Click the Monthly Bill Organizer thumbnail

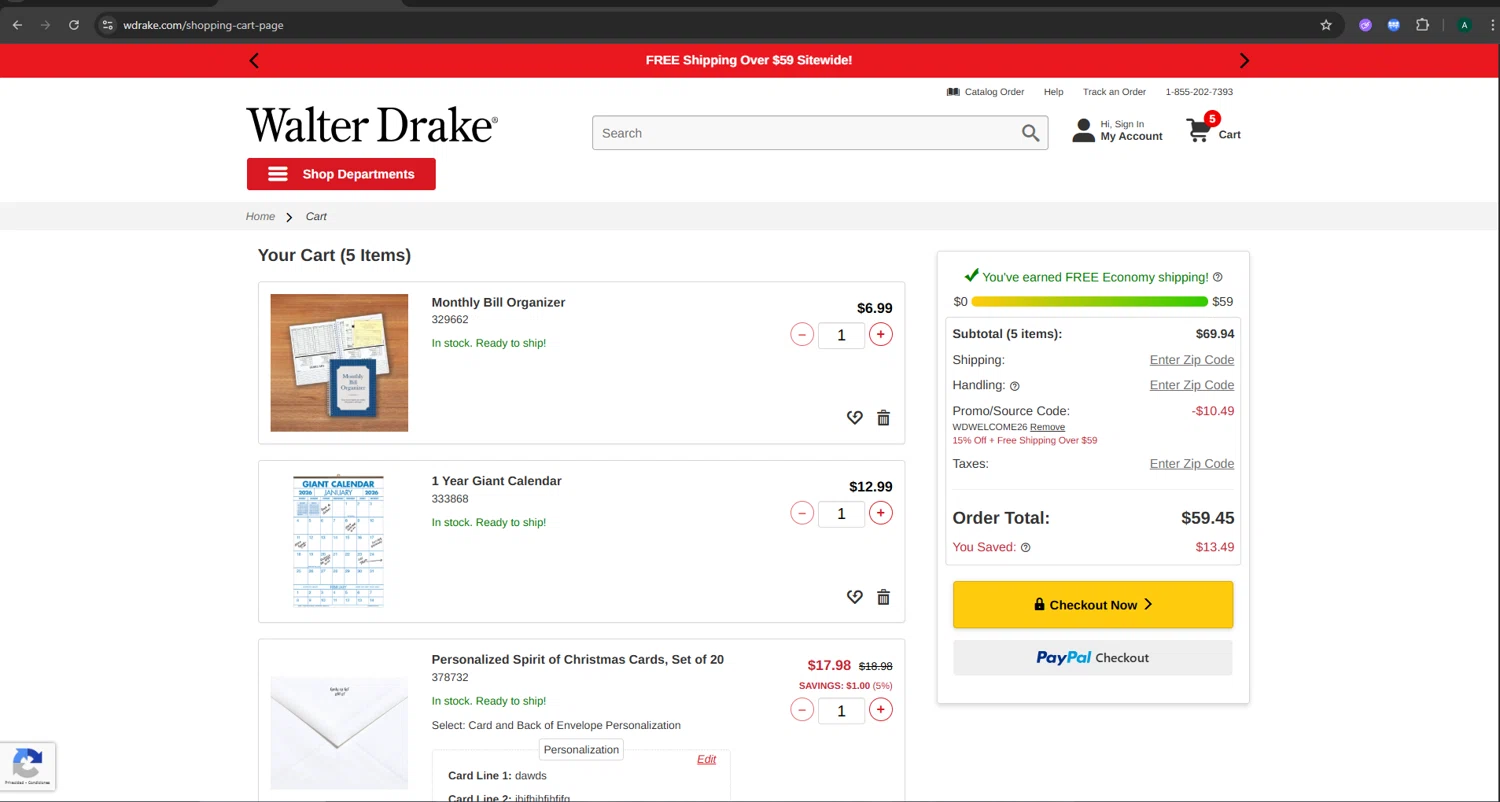pos(339,363)
